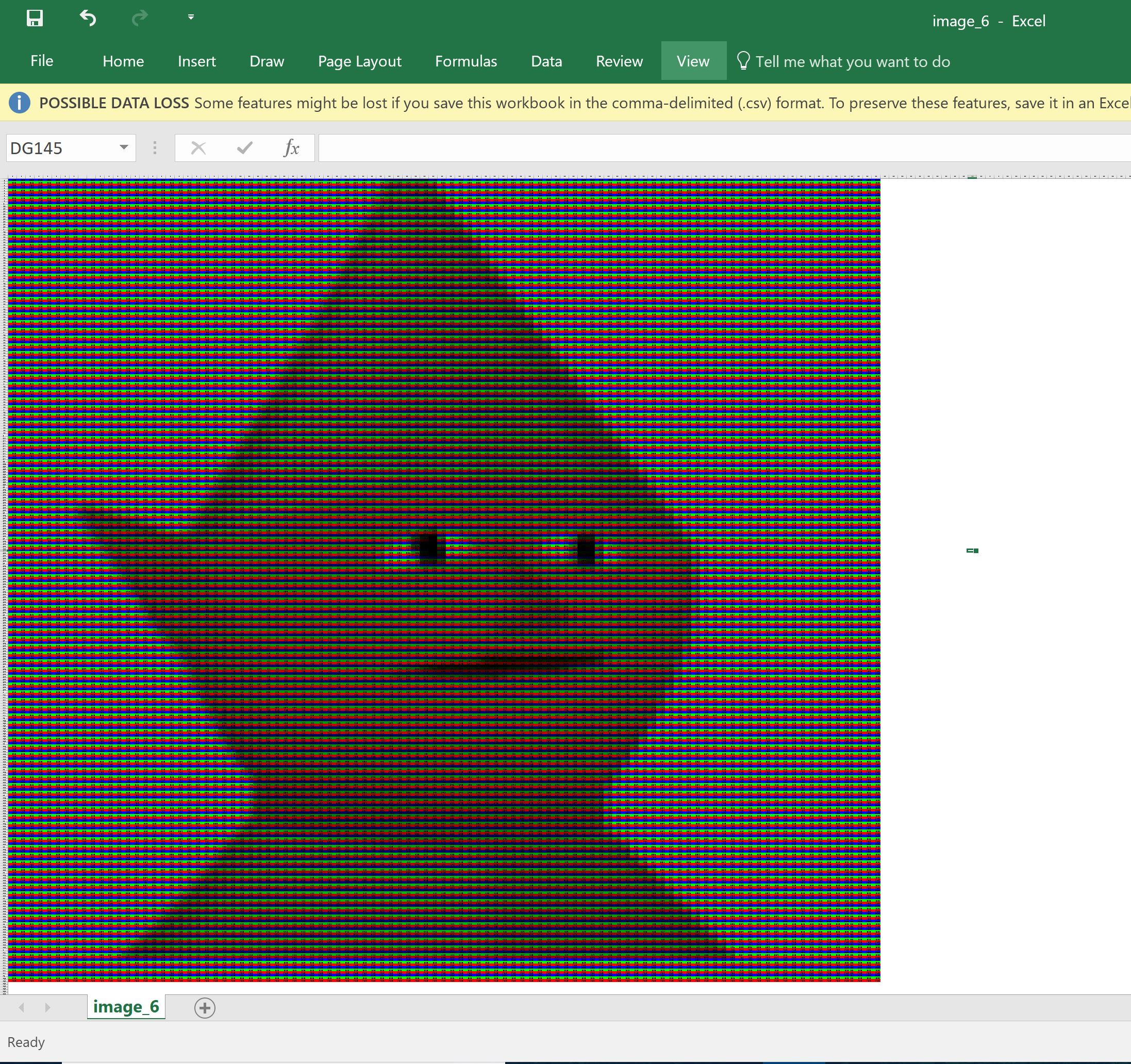Screen dimensions: 1131x1064
Task: Switch to the Review ribbon tab
Action: pos(619,61)
